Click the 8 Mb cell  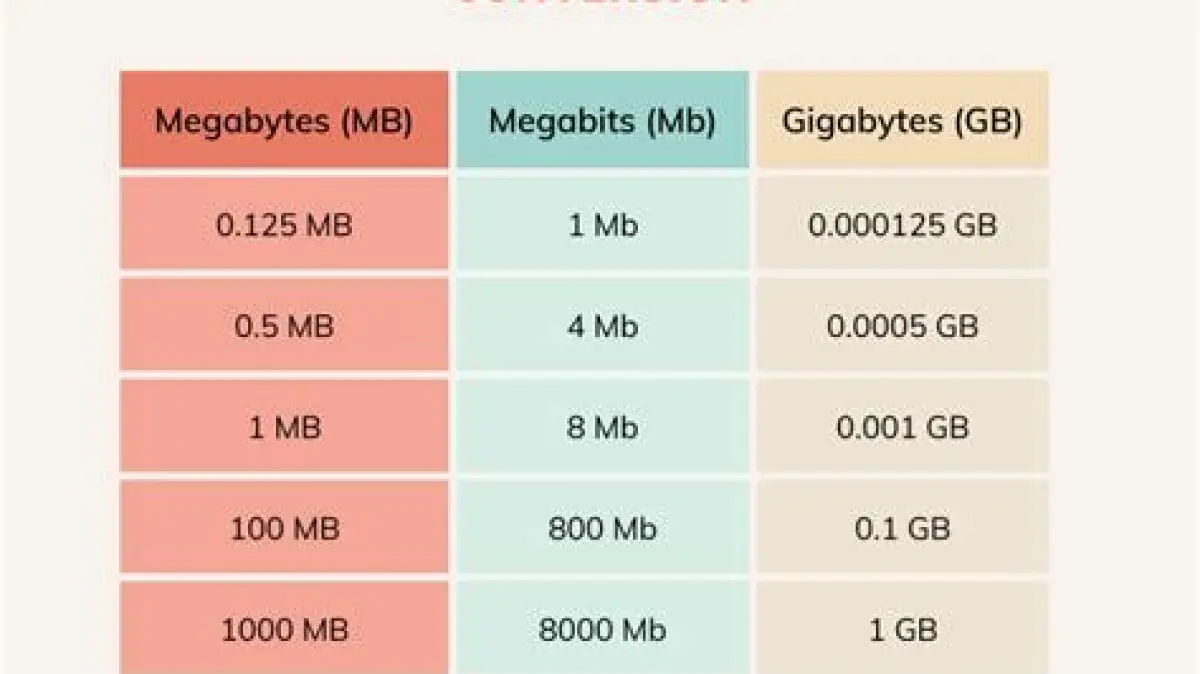point(602,428)
